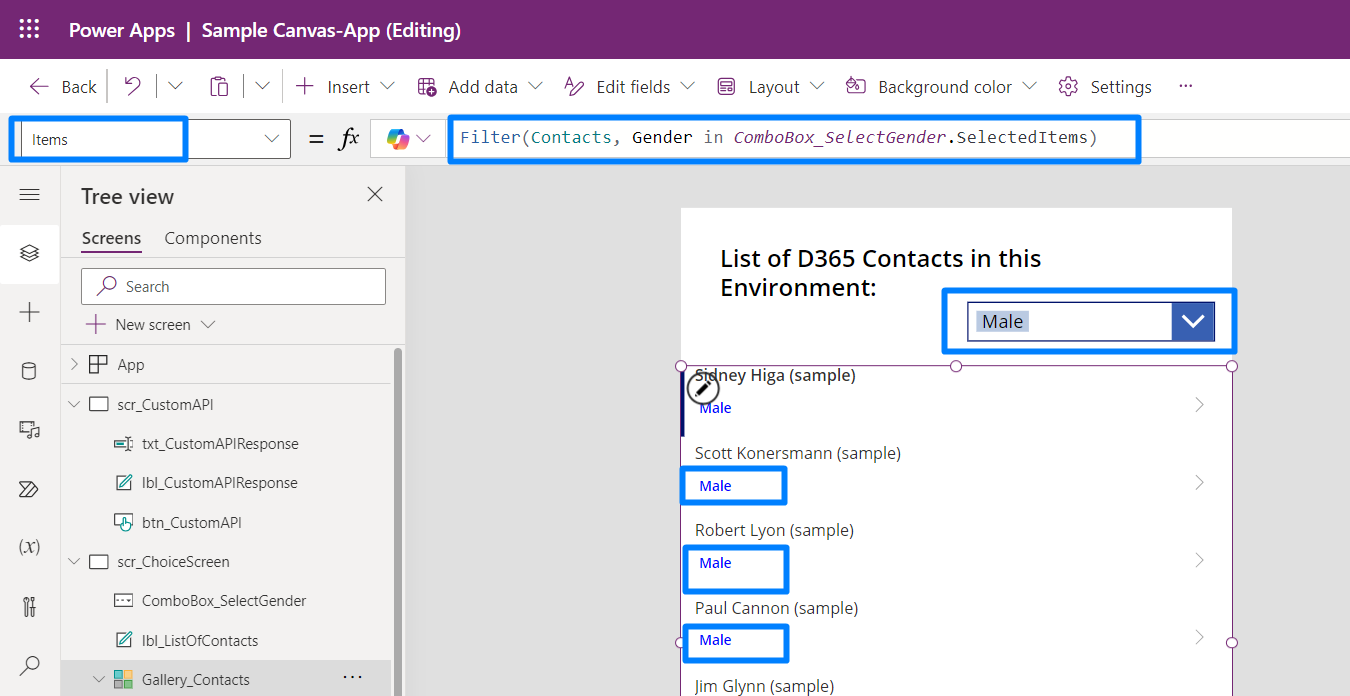Select the Search icon in left sidebar
The height and width of the screenshot is (696, 1350).
click(29, 664)
